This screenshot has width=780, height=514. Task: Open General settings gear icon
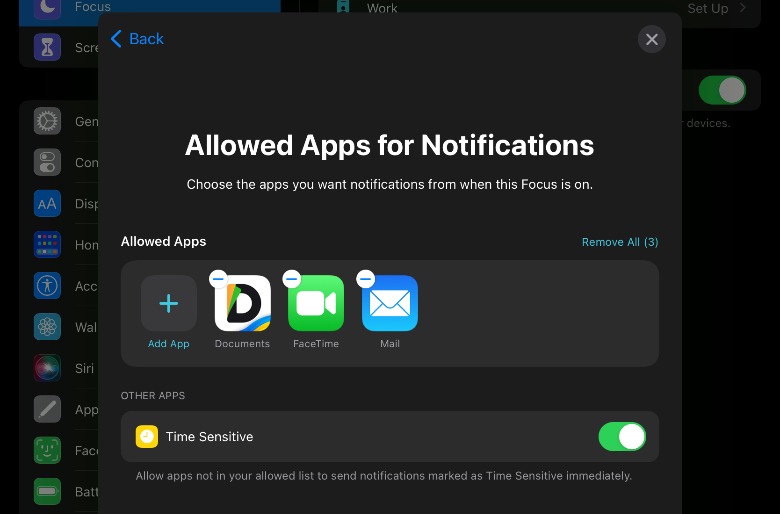click(x=47, y=122)
